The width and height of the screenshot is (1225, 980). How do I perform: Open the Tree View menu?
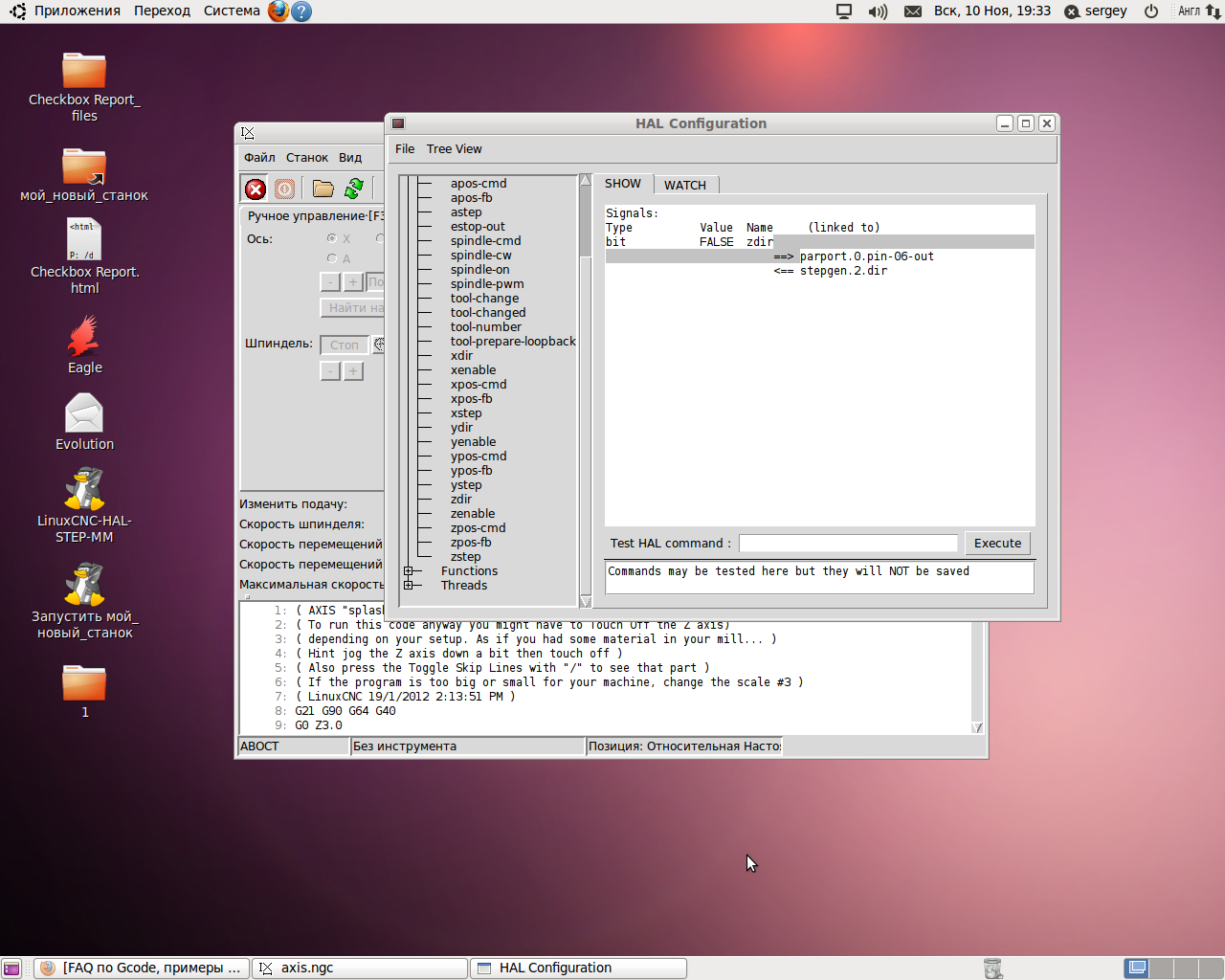pyautogui.click(x=455, y=149)
